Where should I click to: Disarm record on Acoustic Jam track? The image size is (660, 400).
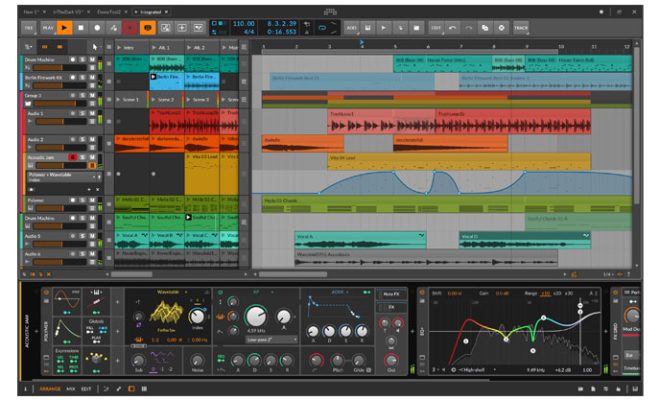(x=73, y=157)
